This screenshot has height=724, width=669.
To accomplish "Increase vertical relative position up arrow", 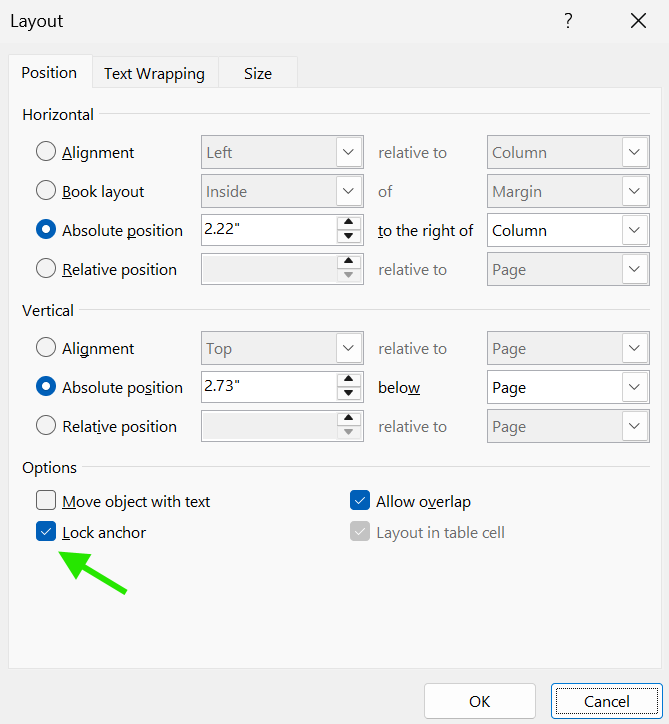I will point(349,418).
